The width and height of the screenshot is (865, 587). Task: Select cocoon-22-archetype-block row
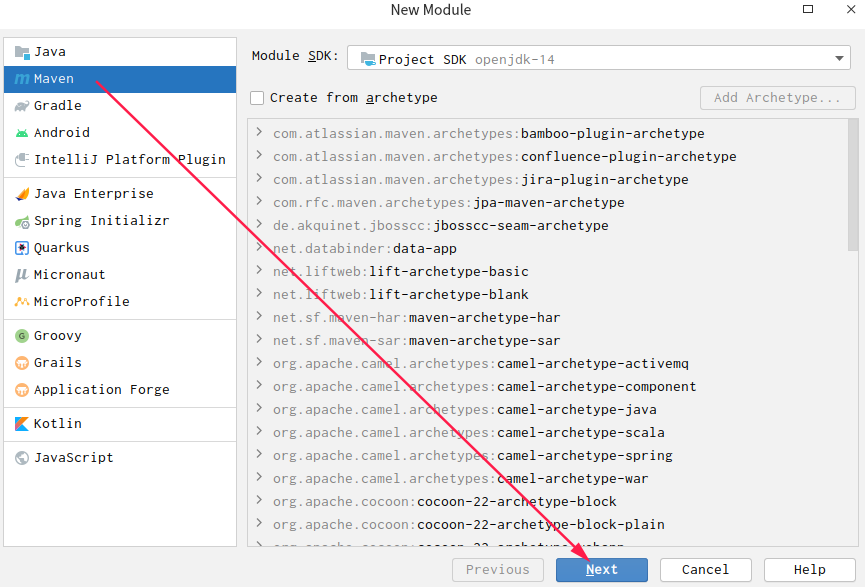547,501
